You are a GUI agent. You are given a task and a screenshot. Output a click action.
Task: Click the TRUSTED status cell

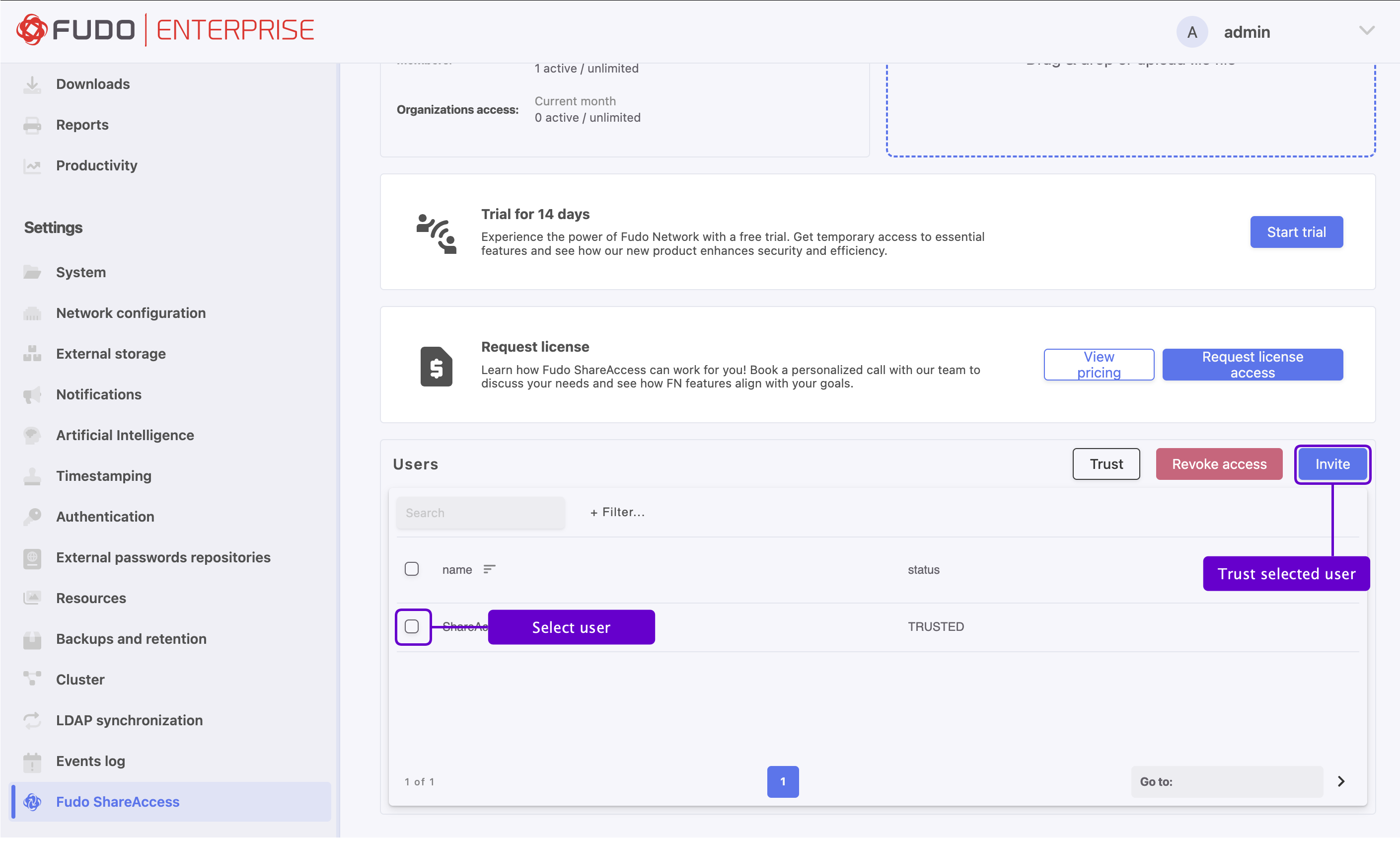coord(936,627)
